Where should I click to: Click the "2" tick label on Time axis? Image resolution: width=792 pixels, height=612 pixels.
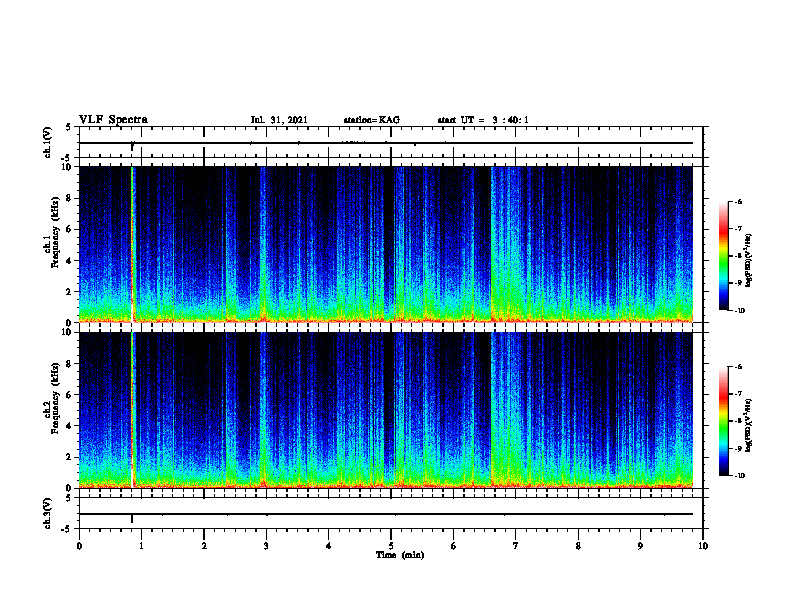[204, 546]
